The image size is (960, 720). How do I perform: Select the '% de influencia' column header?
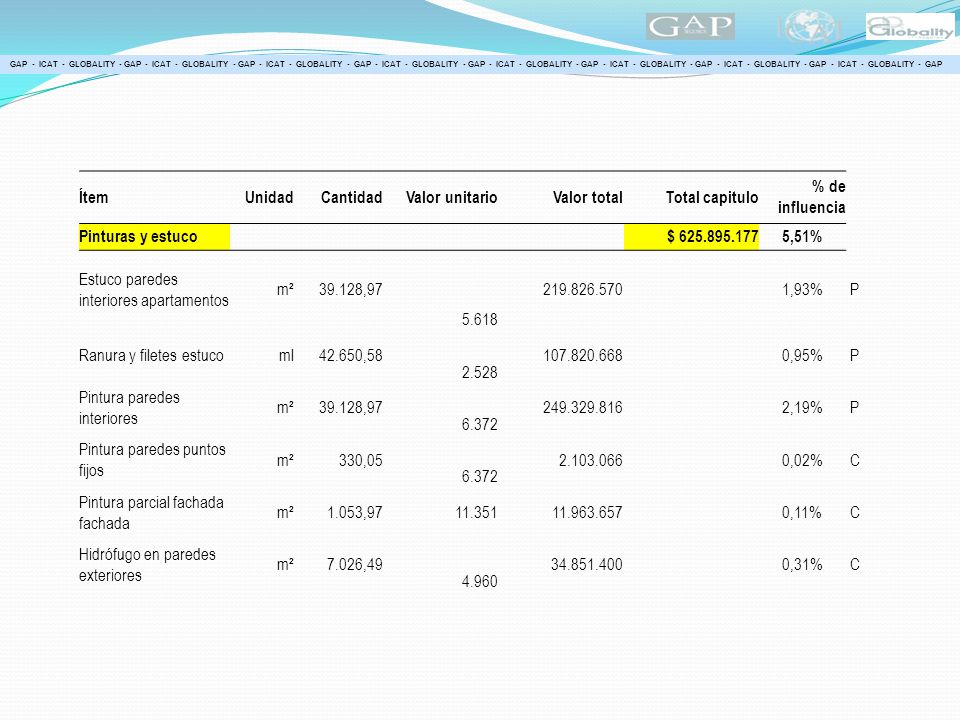coord(812,197)
